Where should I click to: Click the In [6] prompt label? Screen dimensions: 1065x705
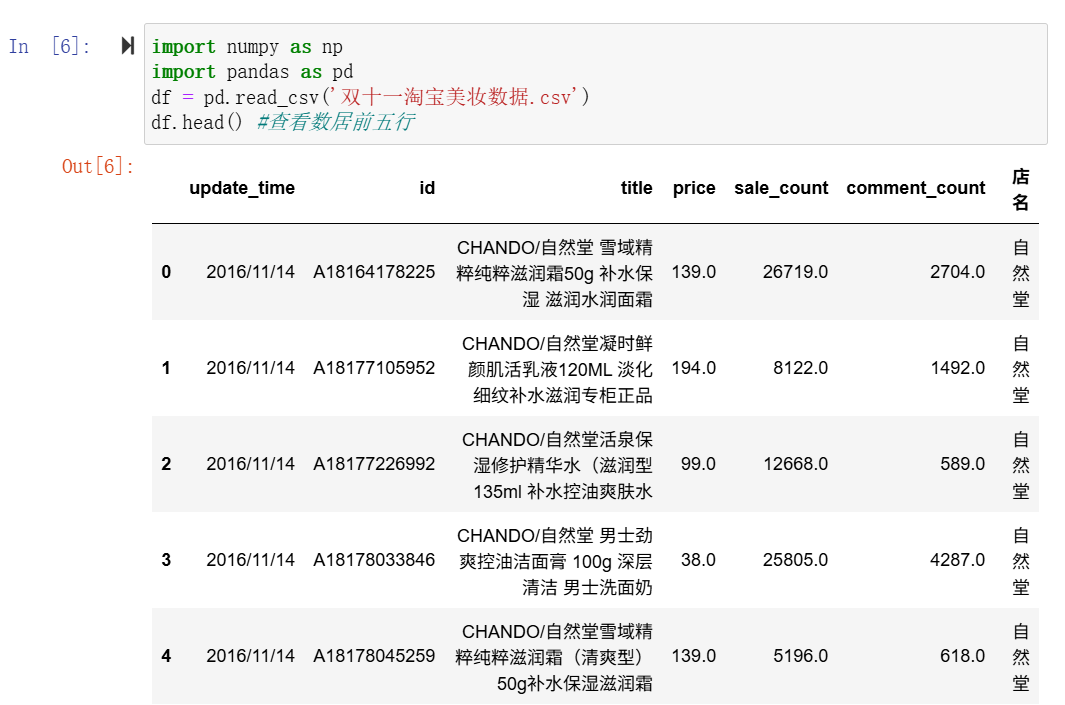pos(49,46)
